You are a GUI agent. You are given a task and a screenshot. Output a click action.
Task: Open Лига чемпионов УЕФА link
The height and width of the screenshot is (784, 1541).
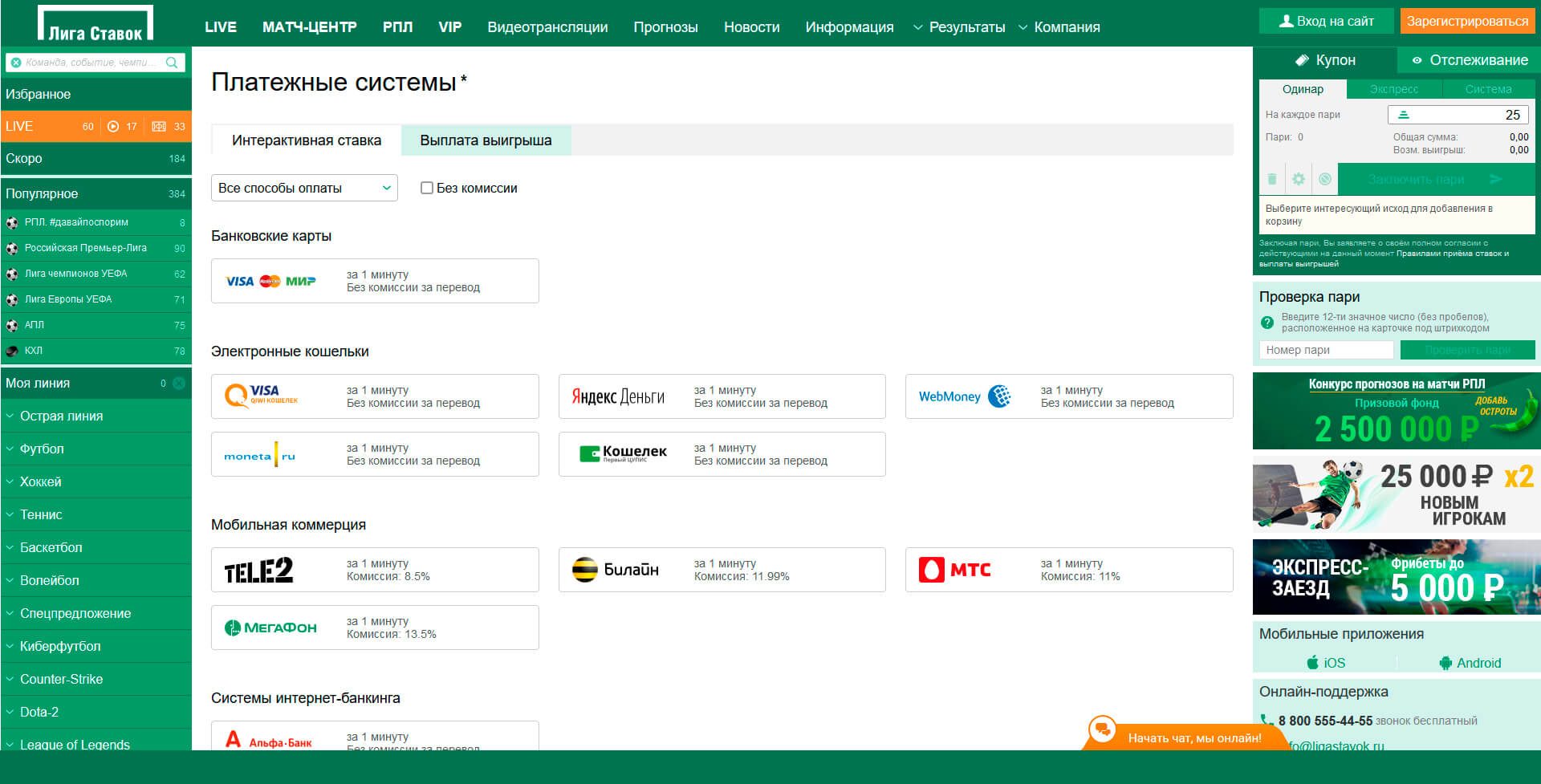96,274
